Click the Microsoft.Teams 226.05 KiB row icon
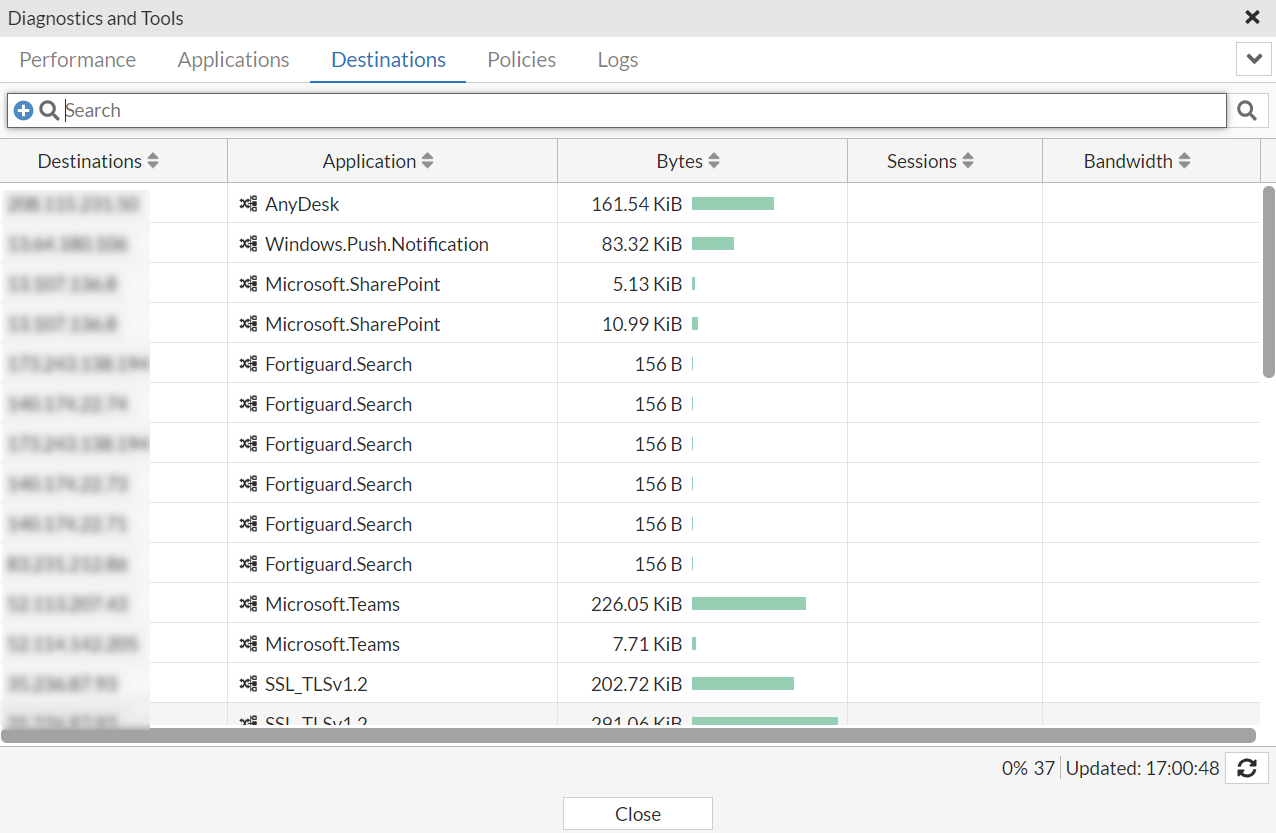The width and height of the screenshot is (1276, 833). 249,604
